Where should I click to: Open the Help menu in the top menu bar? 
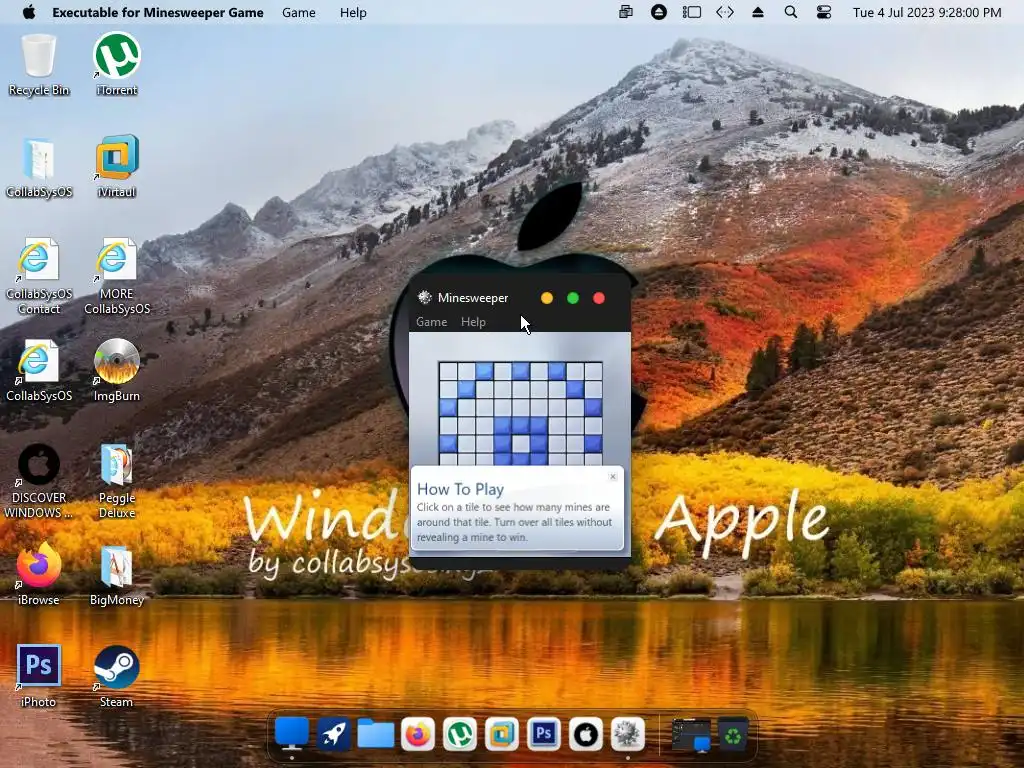pos(353,12)
